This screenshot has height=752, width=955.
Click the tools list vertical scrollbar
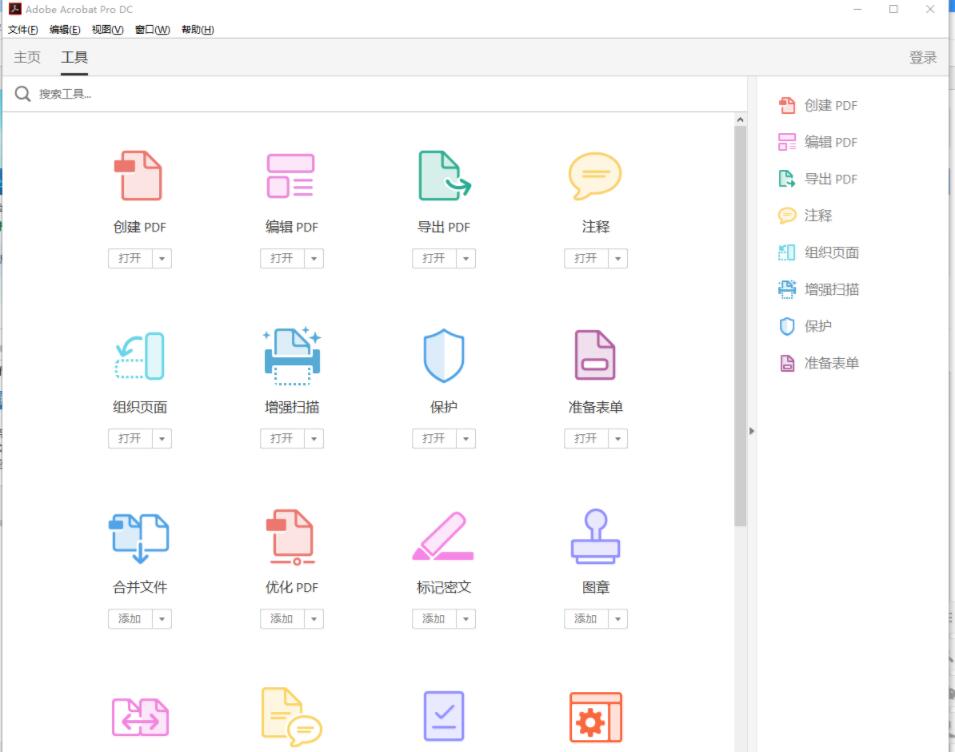tap(740, 326)
